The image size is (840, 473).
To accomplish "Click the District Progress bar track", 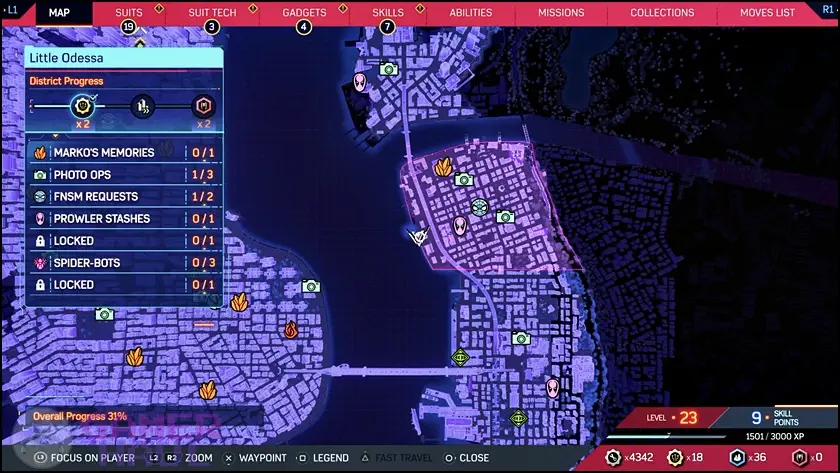I will (x=124, y=106).
